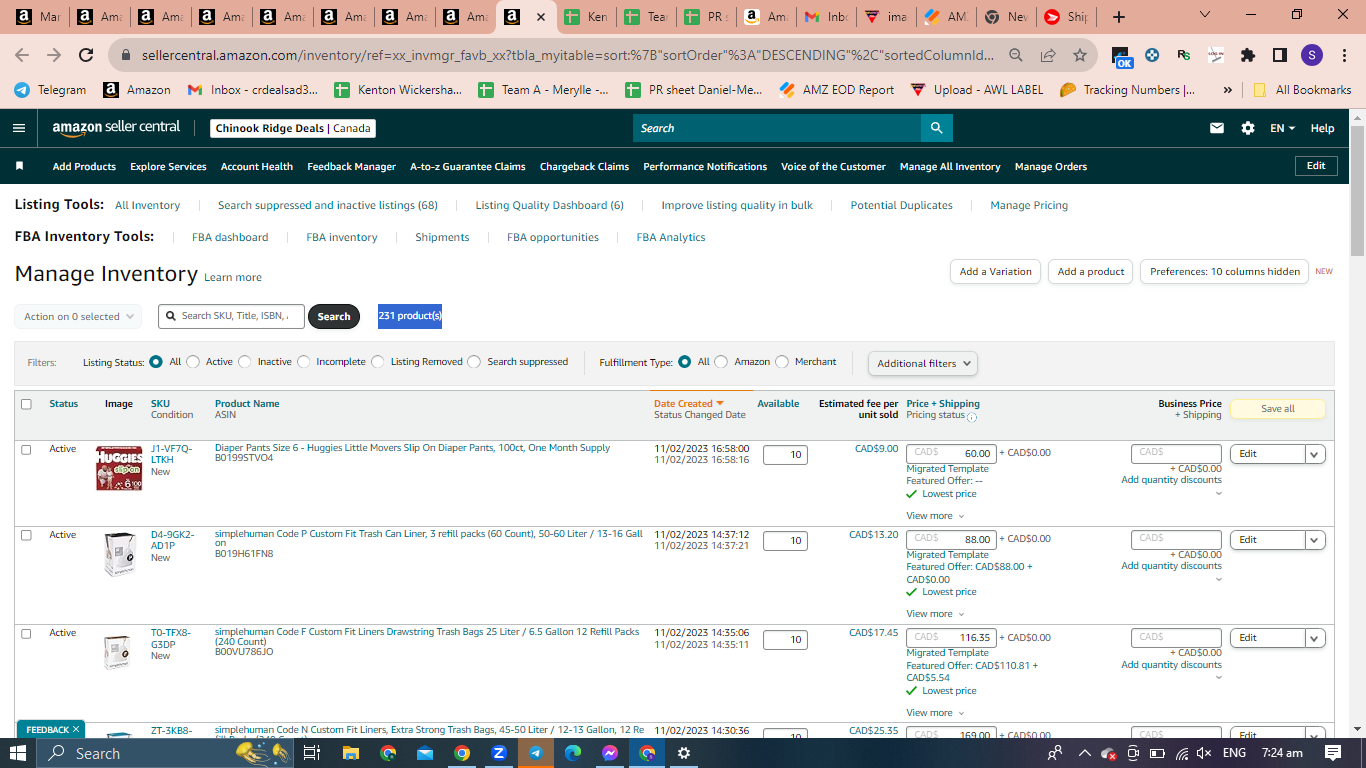The height and width of the screenshot is (768, 1366).
Task: Open the messages envelope icon
Action: (1217, 128)
